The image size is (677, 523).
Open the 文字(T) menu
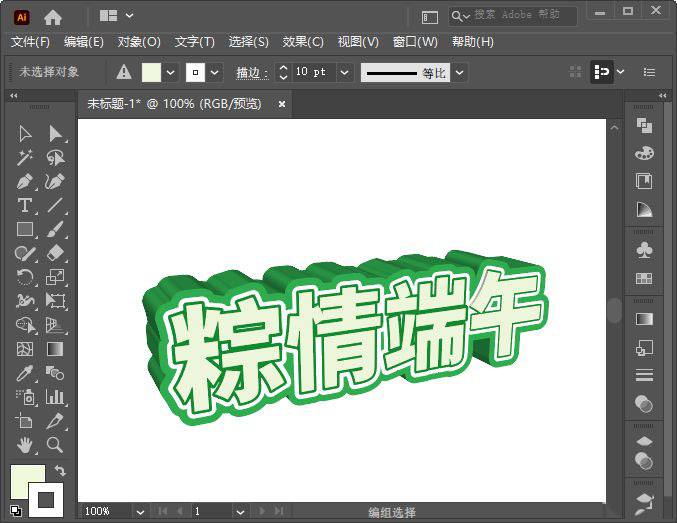click(195, 42)
